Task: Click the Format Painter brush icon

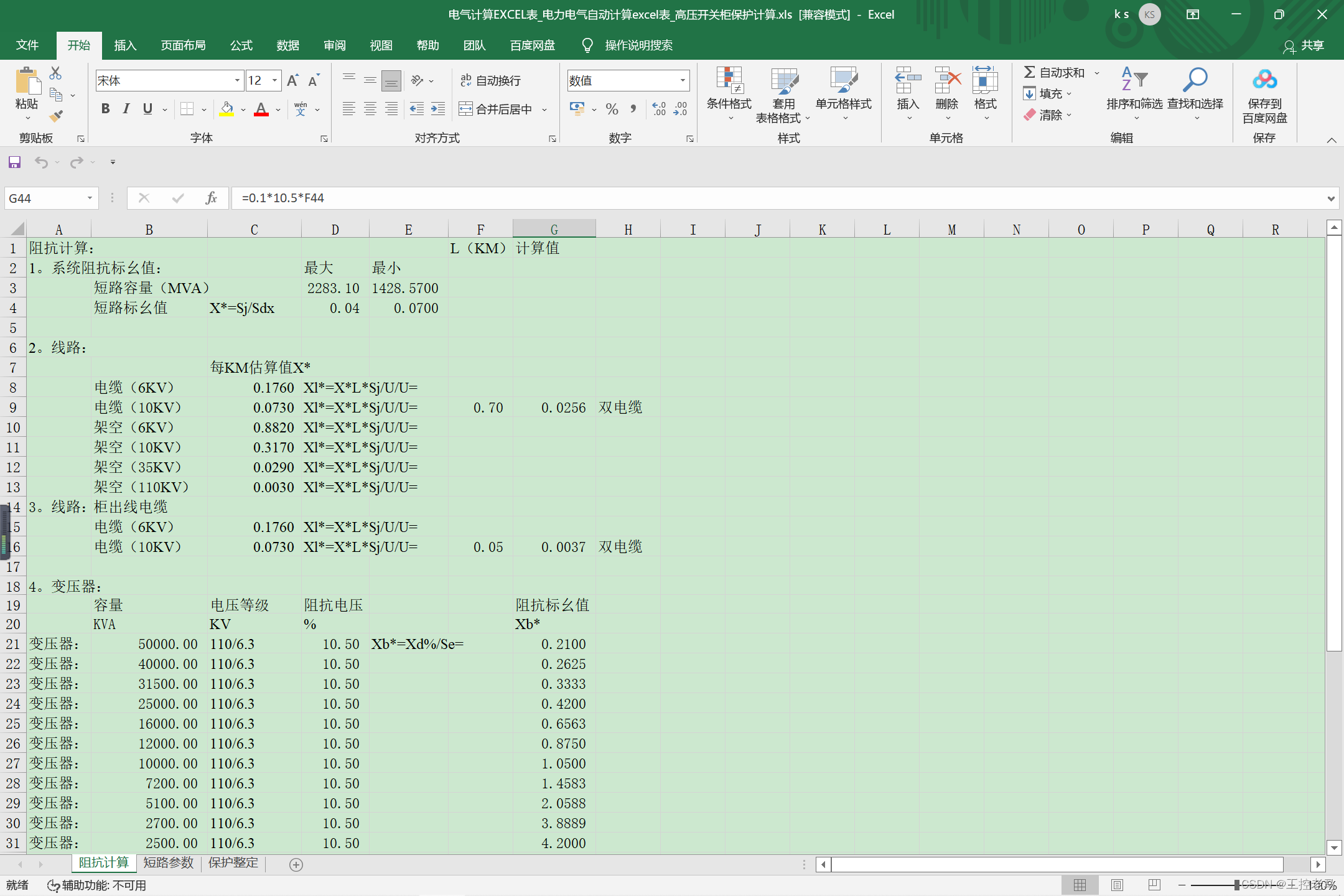Action: (57, 116)
